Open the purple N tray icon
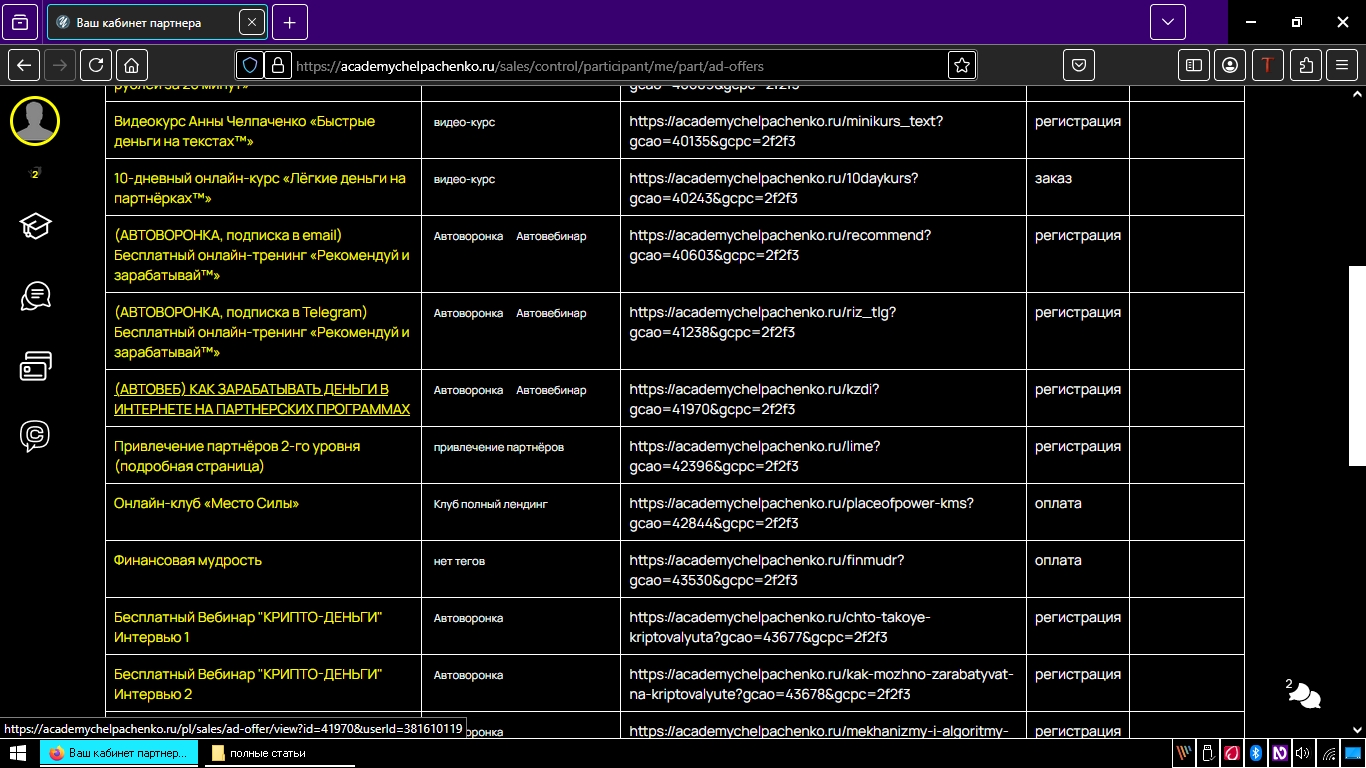Screen dimensions: 1366x768 coord(1279,753)
